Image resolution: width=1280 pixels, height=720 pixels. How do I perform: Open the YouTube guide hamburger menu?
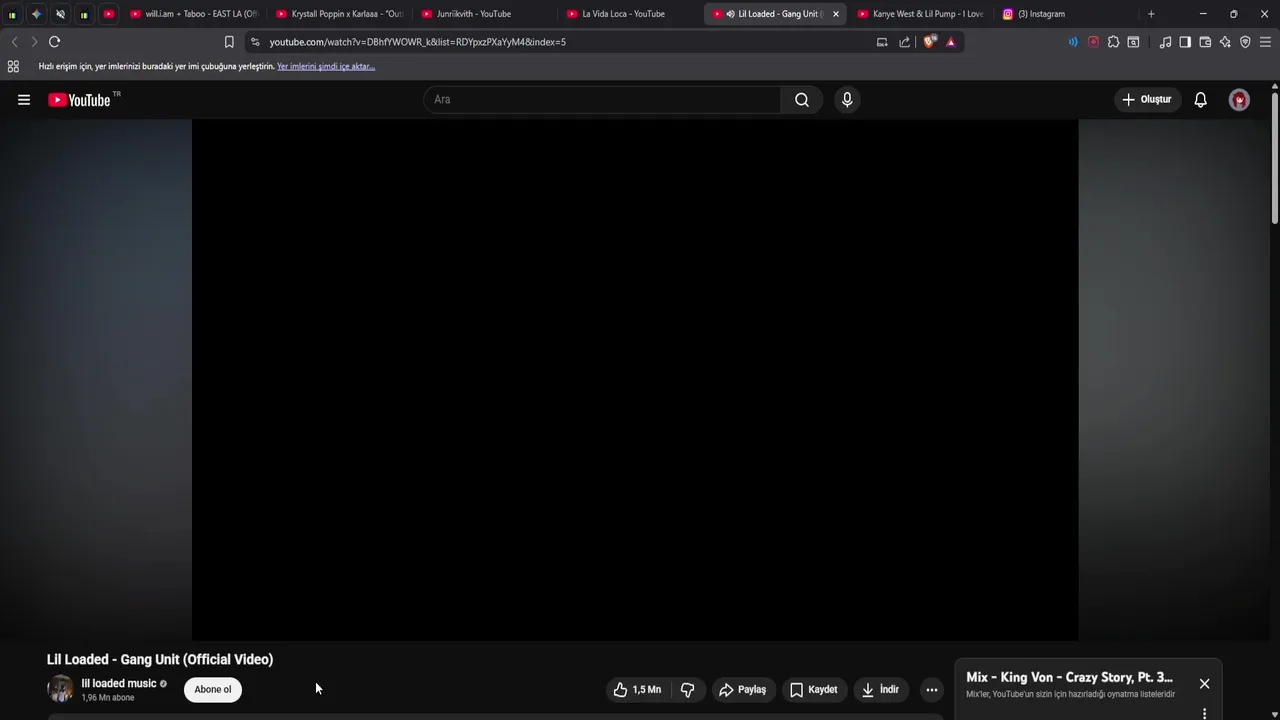(x=24, y=100)
